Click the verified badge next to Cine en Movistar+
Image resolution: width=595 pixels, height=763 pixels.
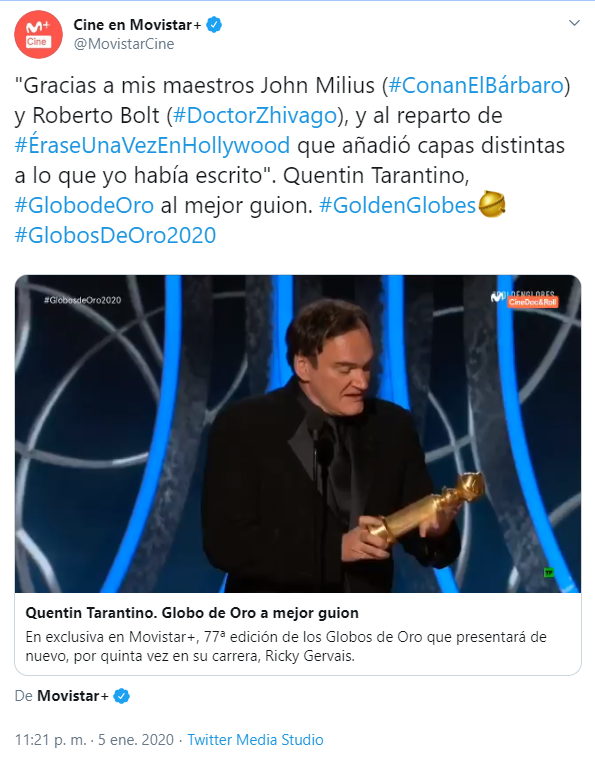[214, 25]
